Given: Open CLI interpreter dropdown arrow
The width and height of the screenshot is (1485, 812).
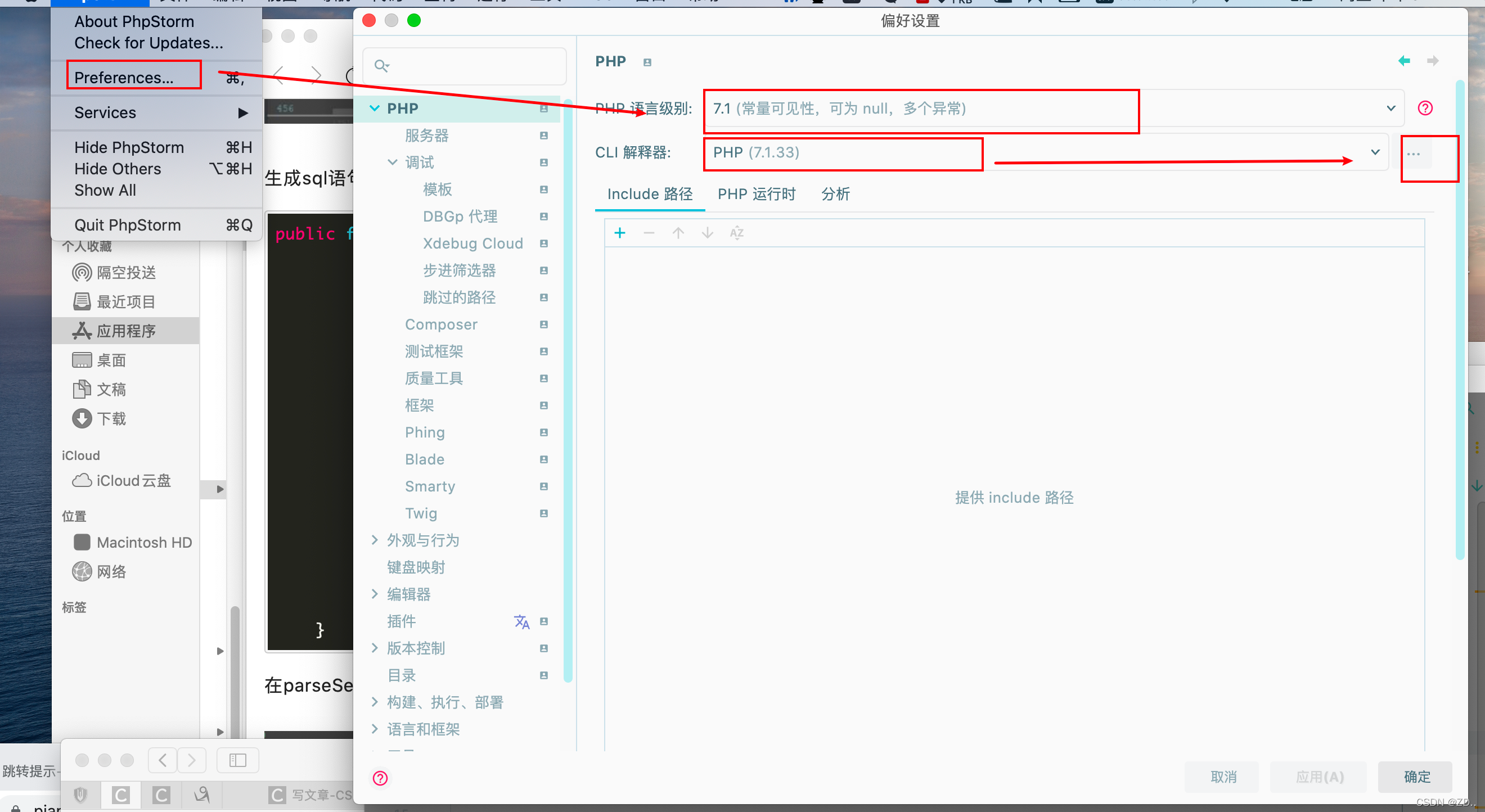Looking at the screenshot, I should (x=1375, y=153).
